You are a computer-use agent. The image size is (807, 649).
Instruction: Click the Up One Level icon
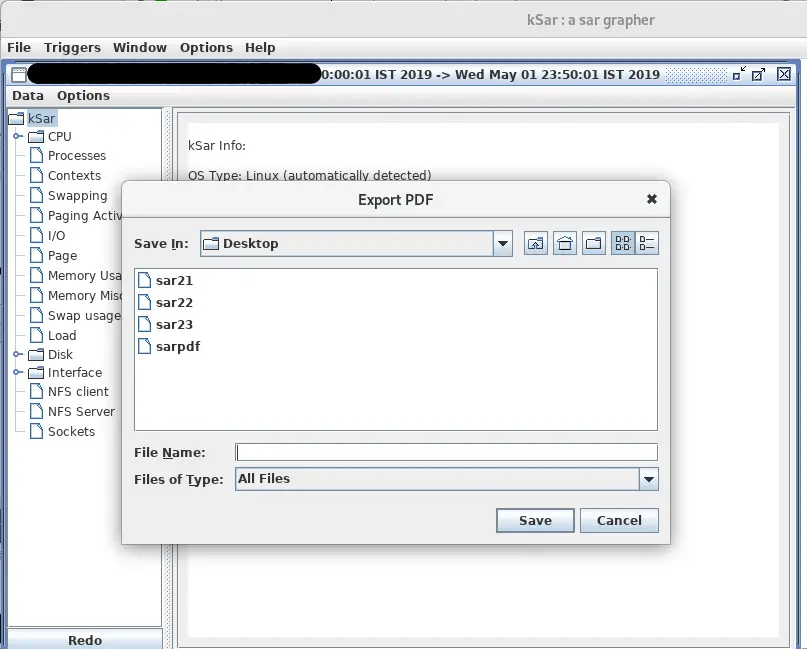[535, 243]
